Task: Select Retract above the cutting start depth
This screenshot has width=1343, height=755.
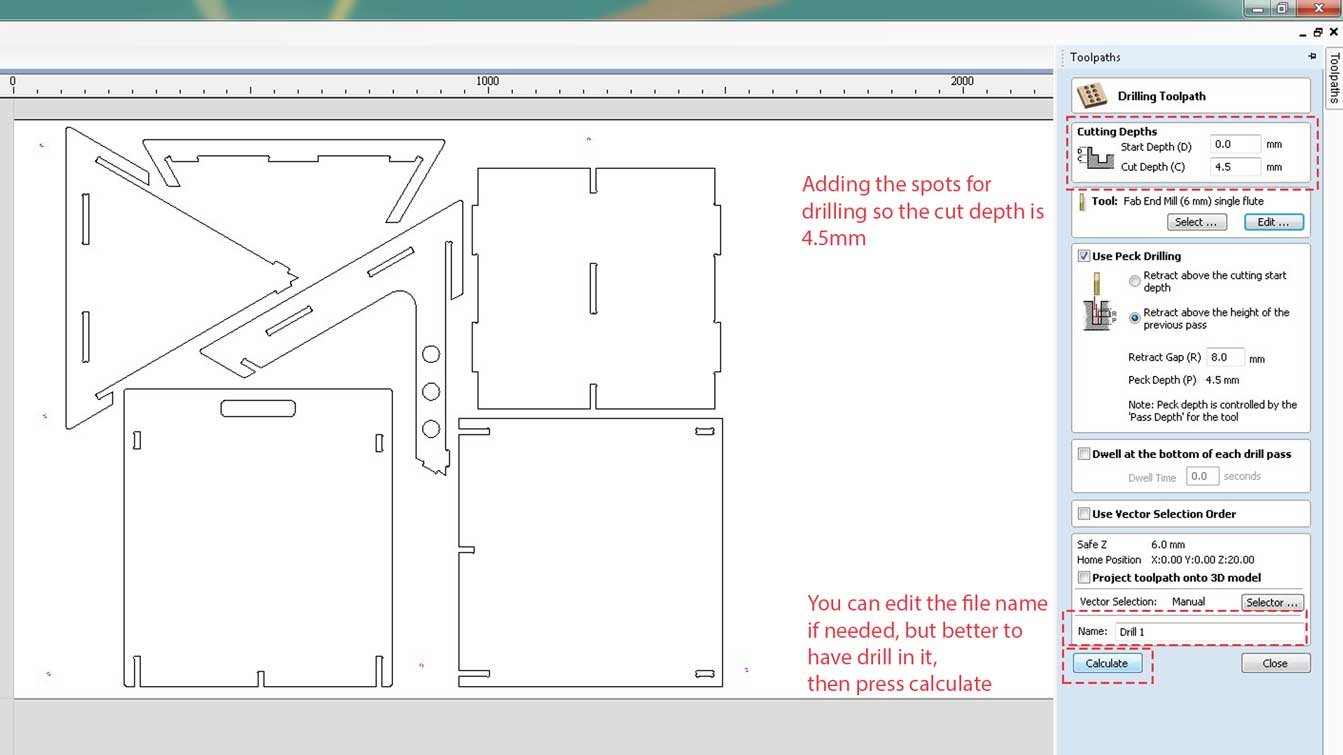Action: click(1134, 281)
